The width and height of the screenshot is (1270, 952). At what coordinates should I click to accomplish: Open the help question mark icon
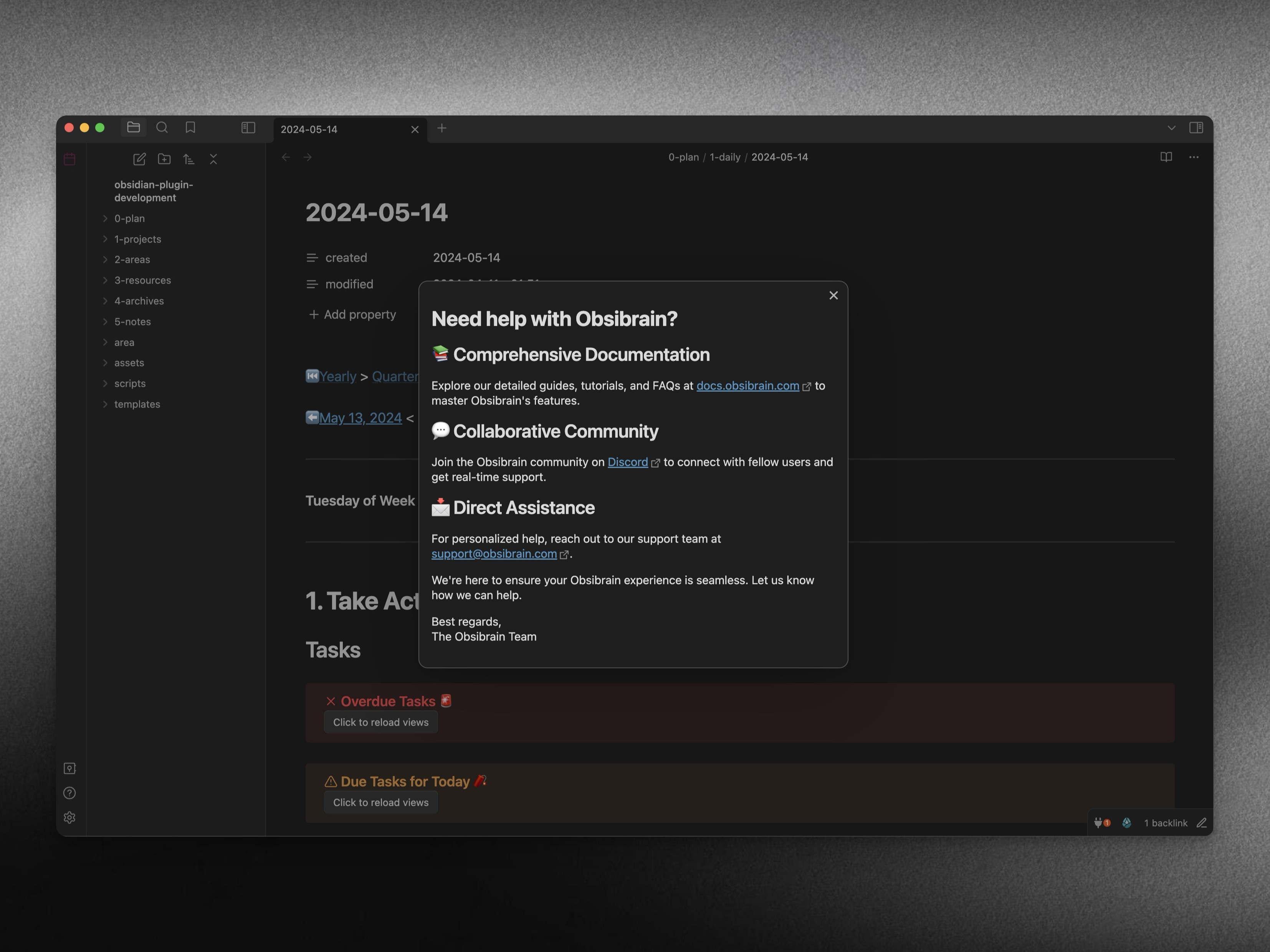coord(69,793)
